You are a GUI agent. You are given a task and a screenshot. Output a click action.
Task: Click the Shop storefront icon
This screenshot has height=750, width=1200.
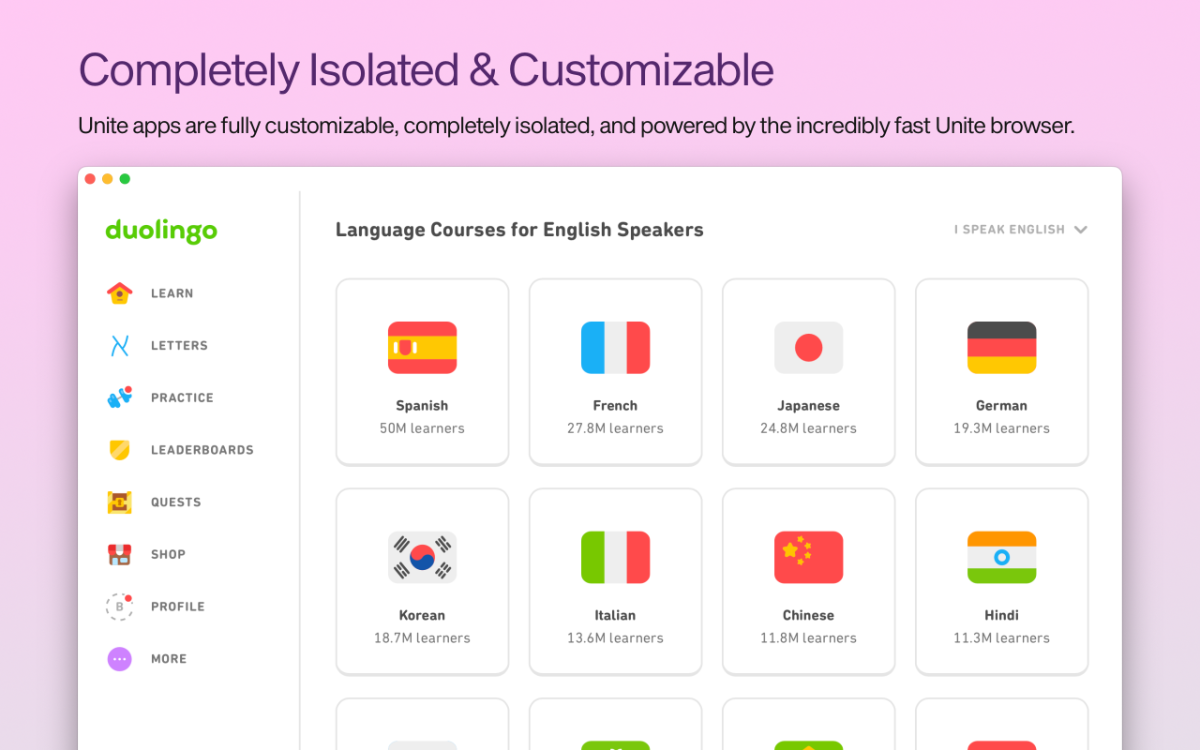[x=119, y=554]
